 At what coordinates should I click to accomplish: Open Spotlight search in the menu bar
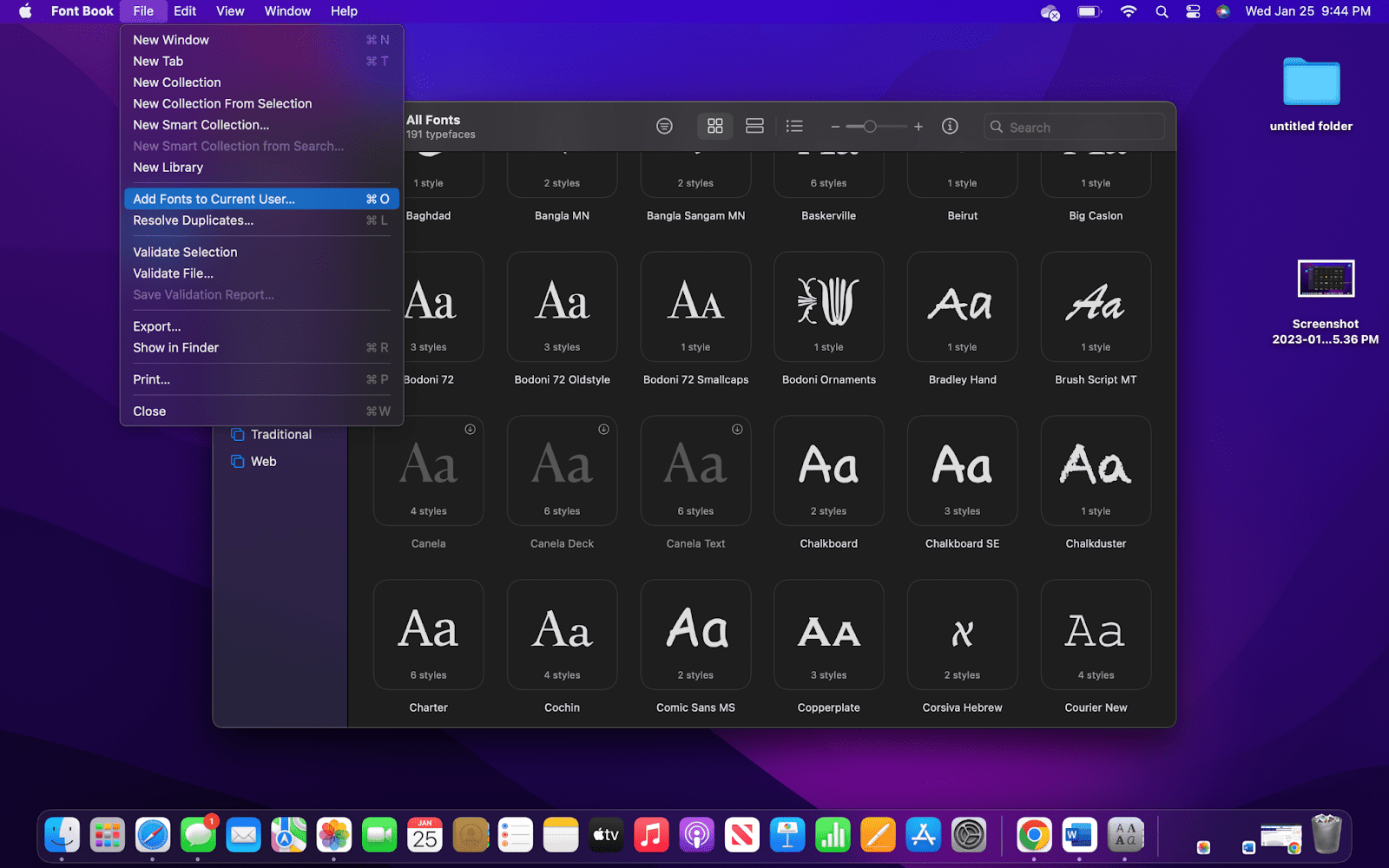click(x=1162, y=11)
